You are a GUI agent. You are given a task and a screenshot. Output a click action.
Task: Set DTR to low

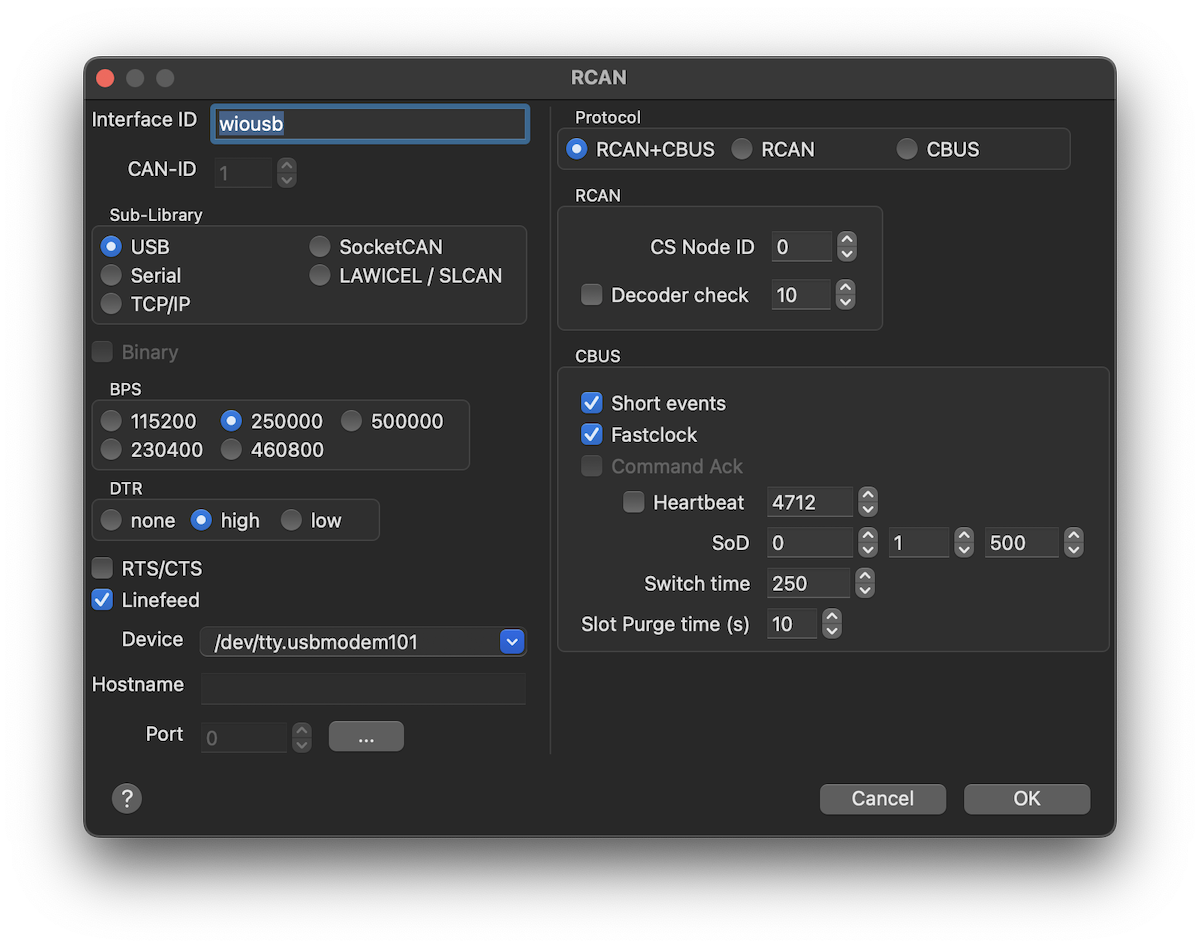coord(291,520)
